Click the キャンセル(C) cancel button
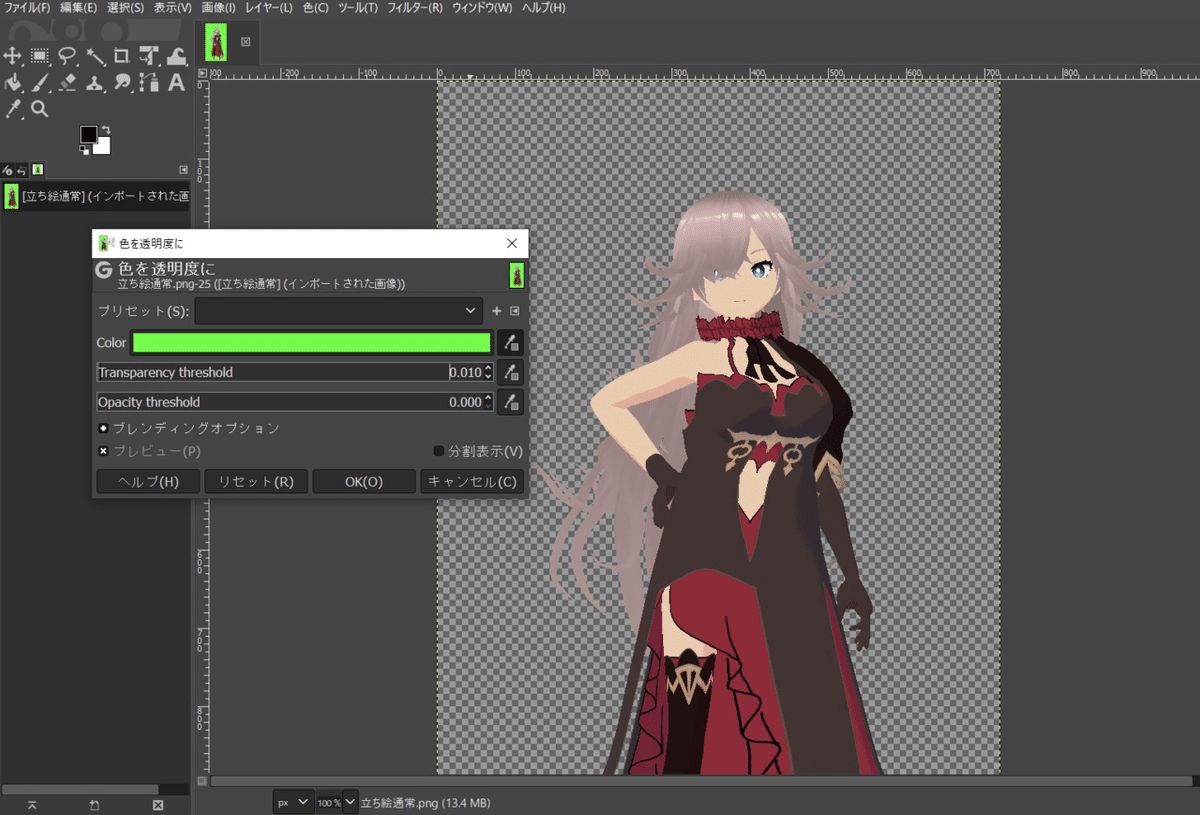The height and width of the screenshot is (815, 1200). pyautogui.click(x=472, y=482)
